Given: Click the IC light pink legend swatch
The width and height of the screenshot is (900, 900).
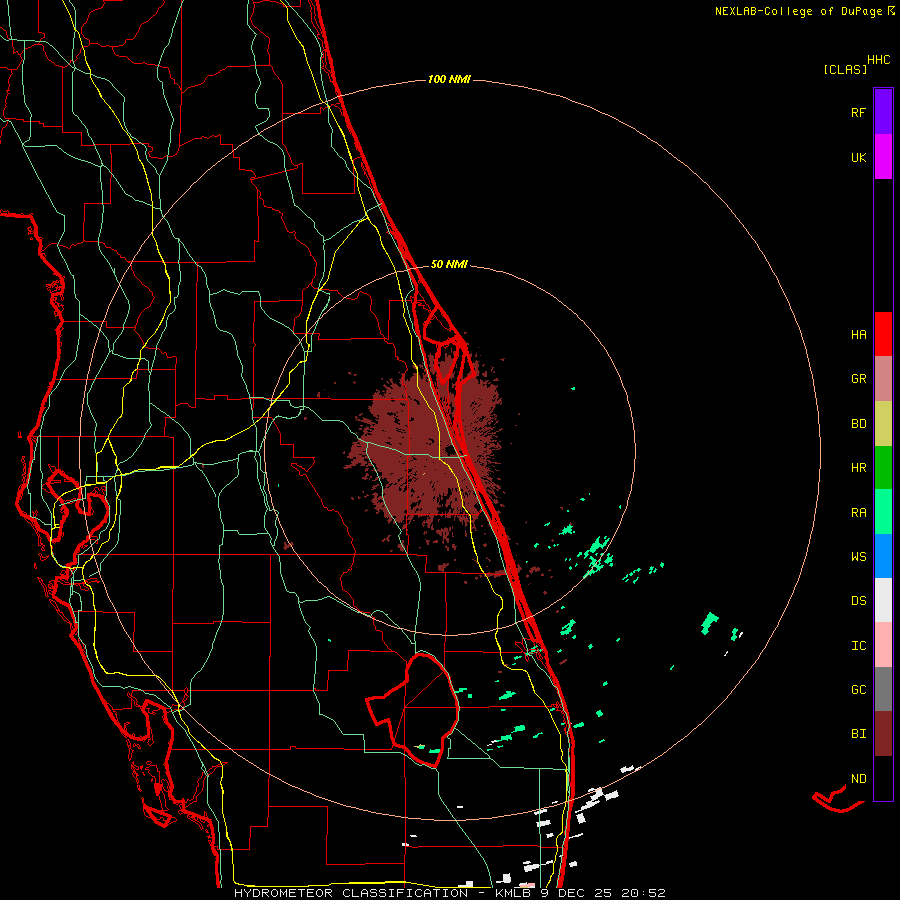Looking at the screenshot, I should click(x=883, y=645).
